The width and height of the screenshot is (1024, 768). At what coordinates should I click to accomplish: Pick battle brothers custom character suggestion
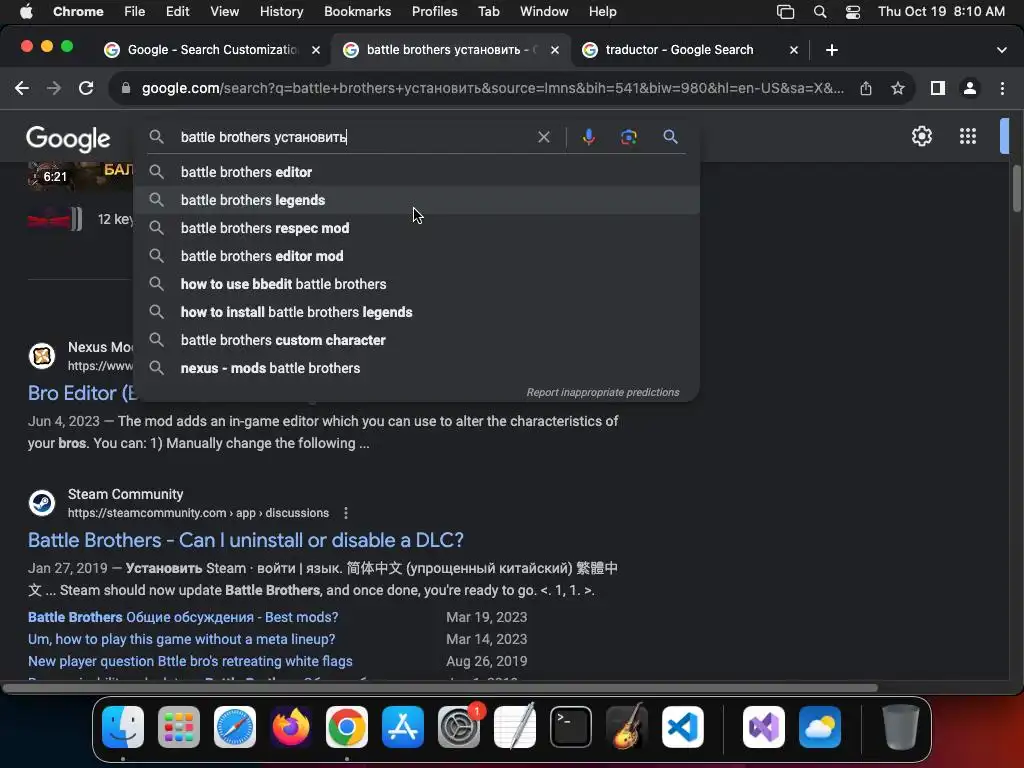(416, 341)
